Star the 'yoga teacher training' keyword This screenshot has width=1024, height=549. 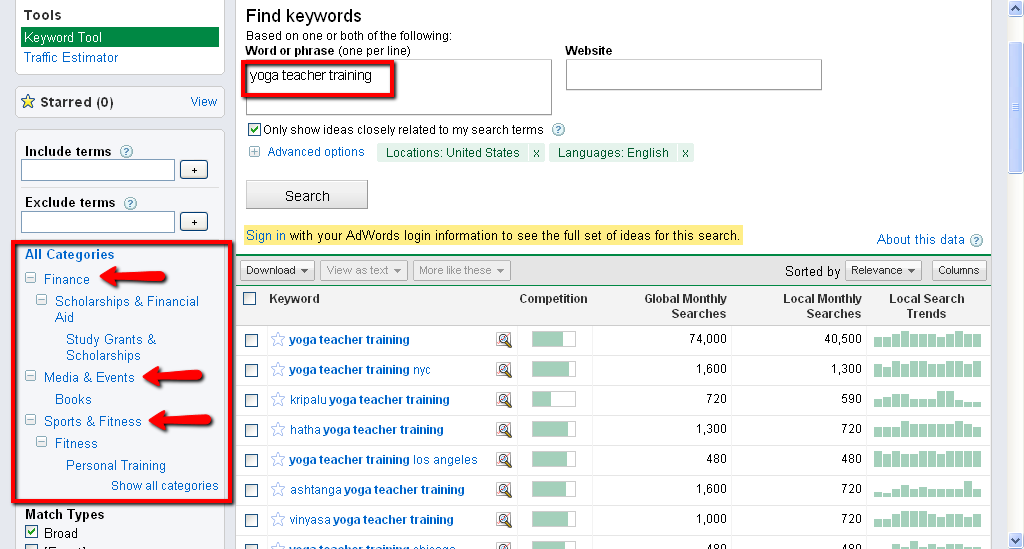pyautogui.click(x=278, y=340)
